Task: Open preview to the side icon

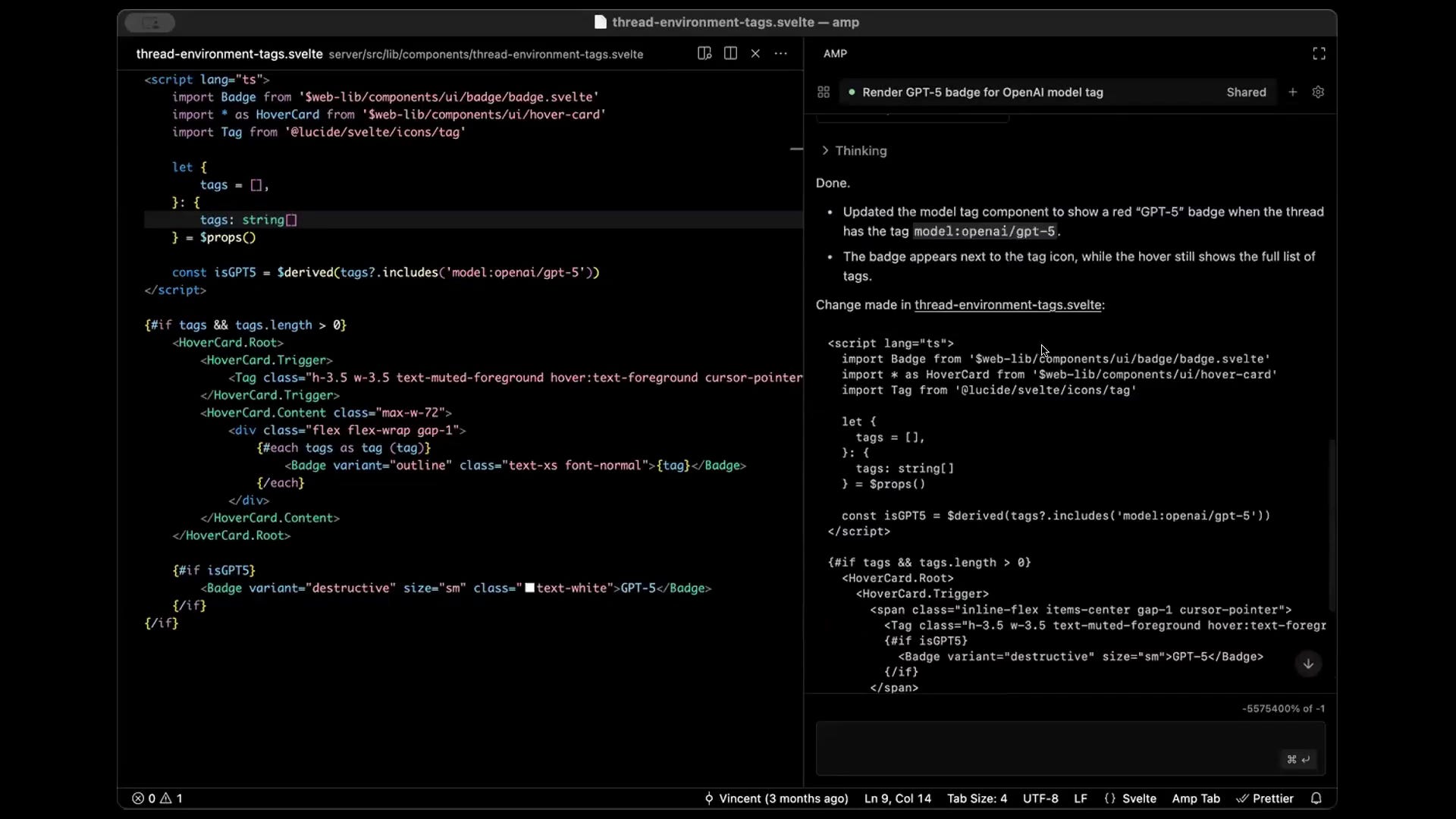Action: [704, 53]
